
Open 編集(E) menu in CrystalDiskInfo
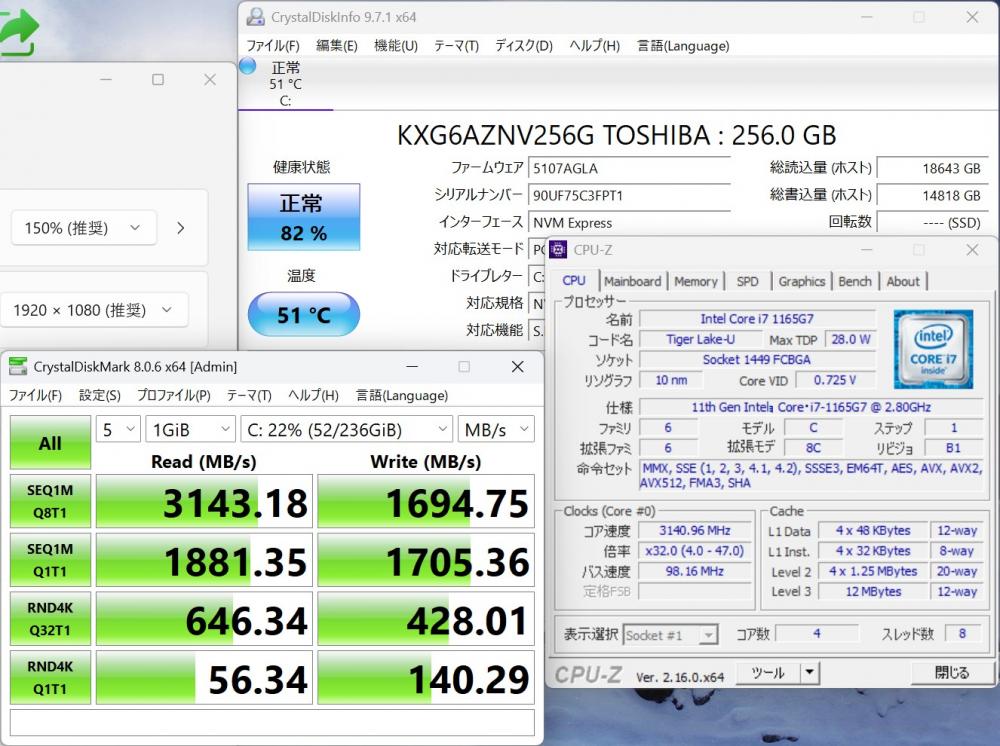(337, 46)
